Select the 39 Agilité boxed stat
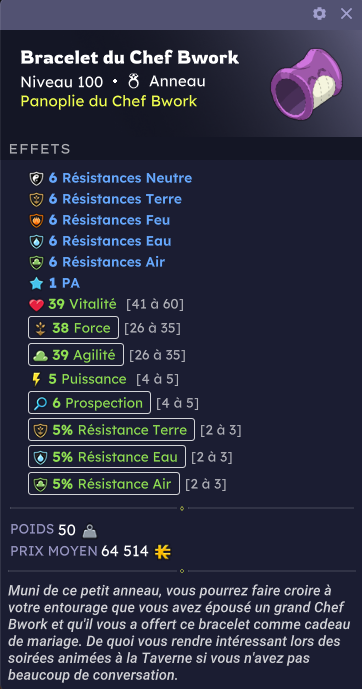The image size is (362, 689). point(76,355)
